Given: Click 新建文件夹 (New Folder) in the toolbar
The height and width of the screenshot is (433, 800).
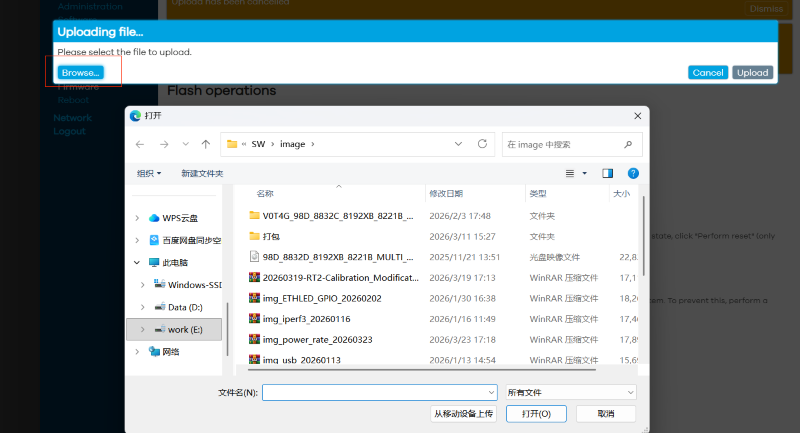Looking at the screenshot, I should 201,173.
